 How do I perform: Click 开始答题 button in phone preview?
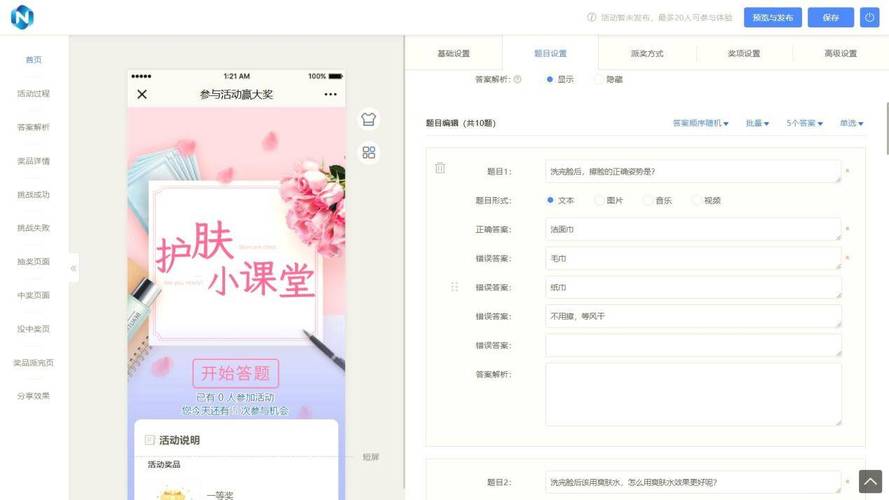click(235, 373)
